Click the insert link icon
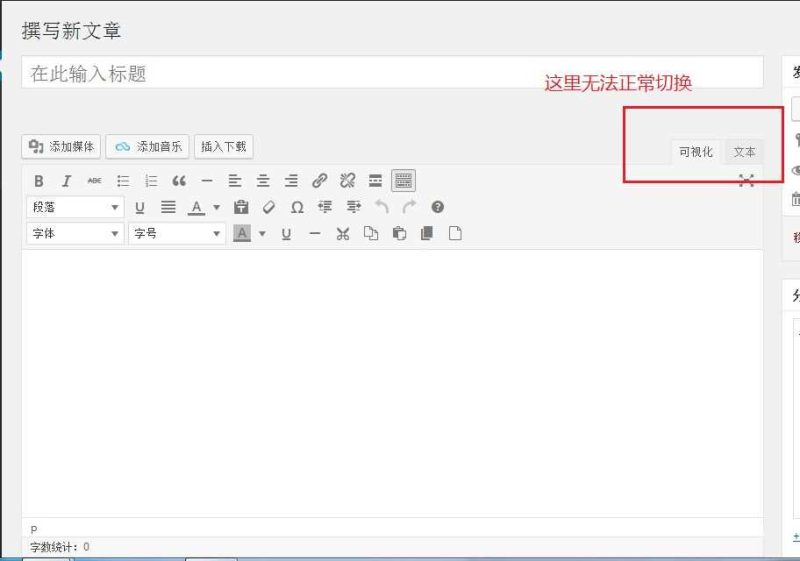Screen dimensions: 800x561 coord(319,181)
